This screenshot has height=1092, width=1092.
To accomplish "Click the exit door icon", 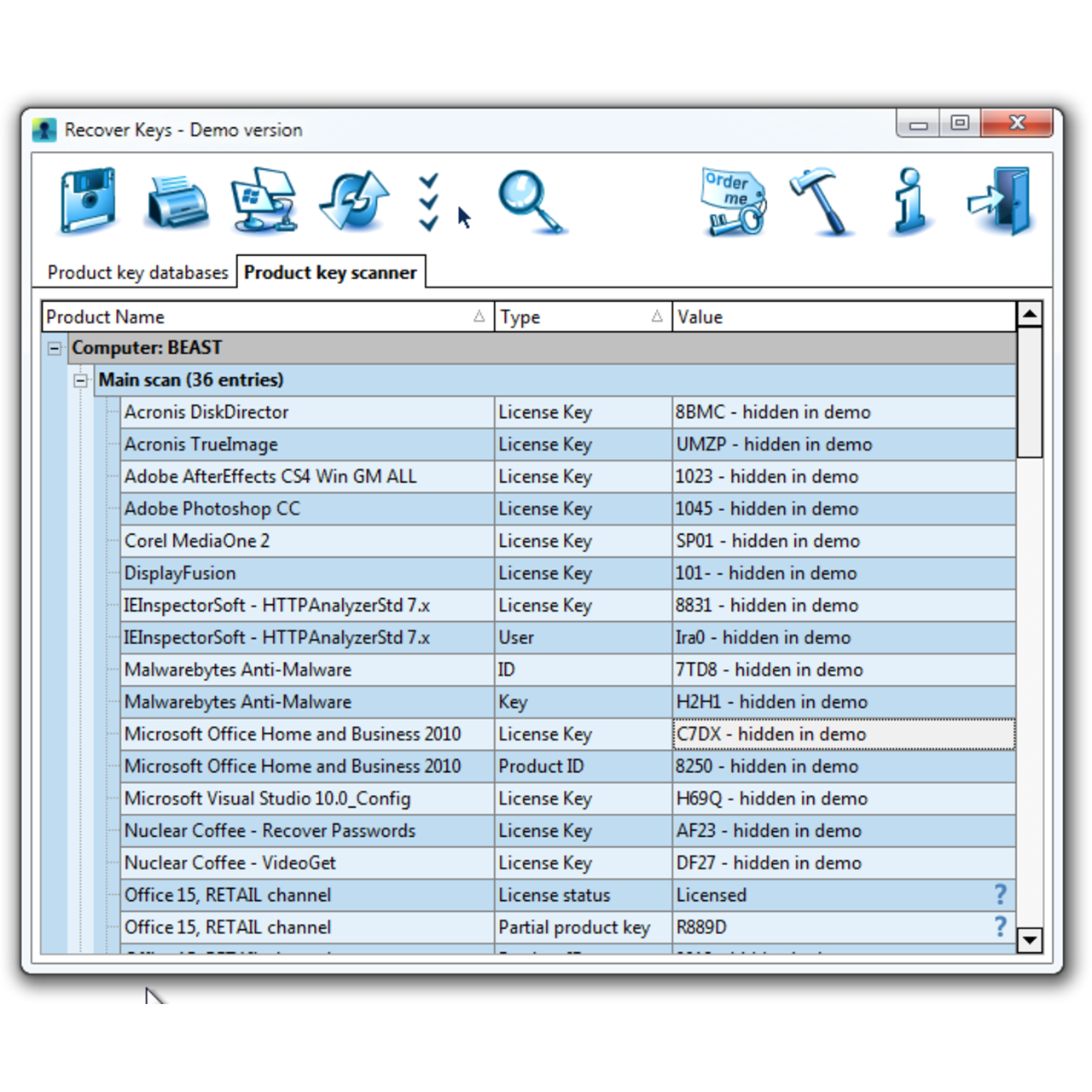I will [x=1000, y=202].
